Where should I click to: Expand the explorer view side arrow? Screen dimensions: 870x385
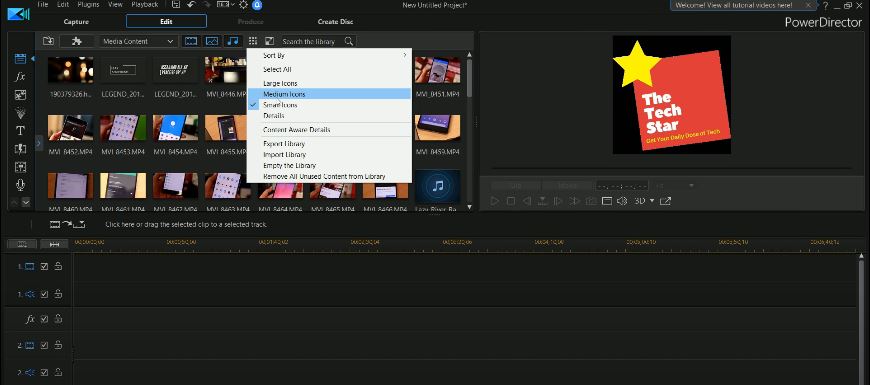click(x=38, y=143)
